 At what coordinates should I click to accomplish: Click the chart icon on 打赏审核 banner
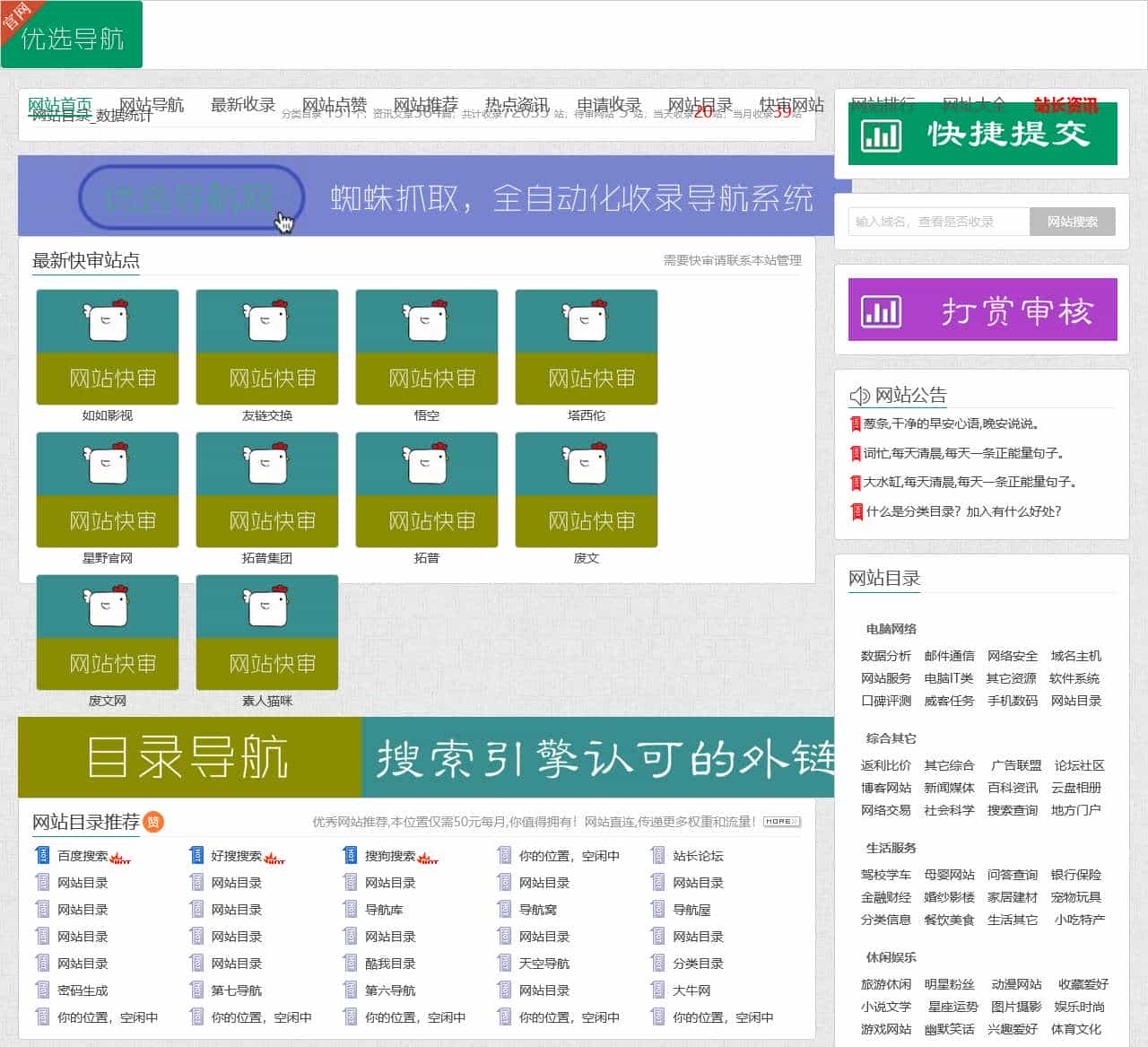(881, 311)
